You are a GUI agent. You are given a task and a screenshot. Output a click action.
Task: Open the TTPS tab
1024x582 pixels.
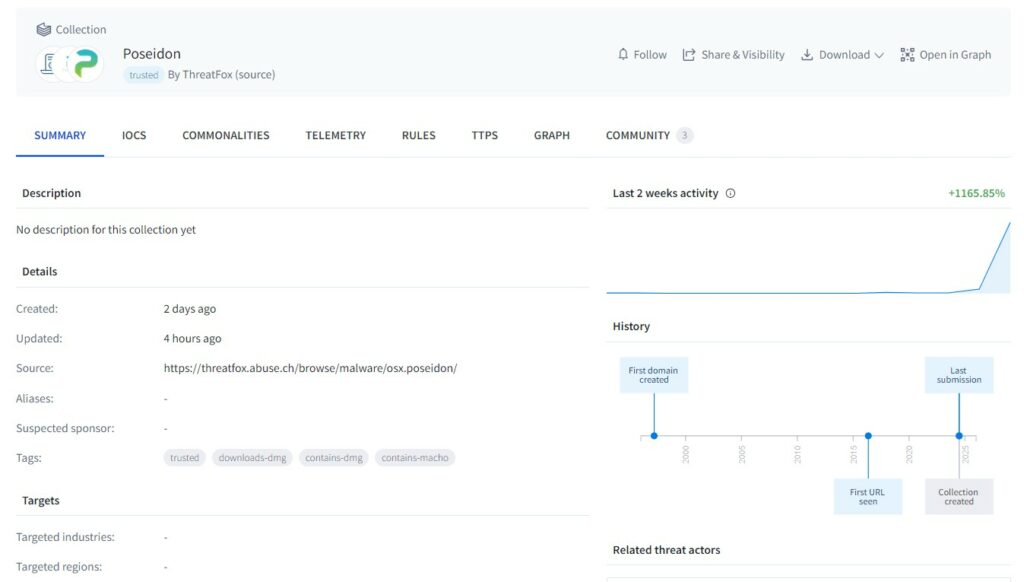pos(484,136)
